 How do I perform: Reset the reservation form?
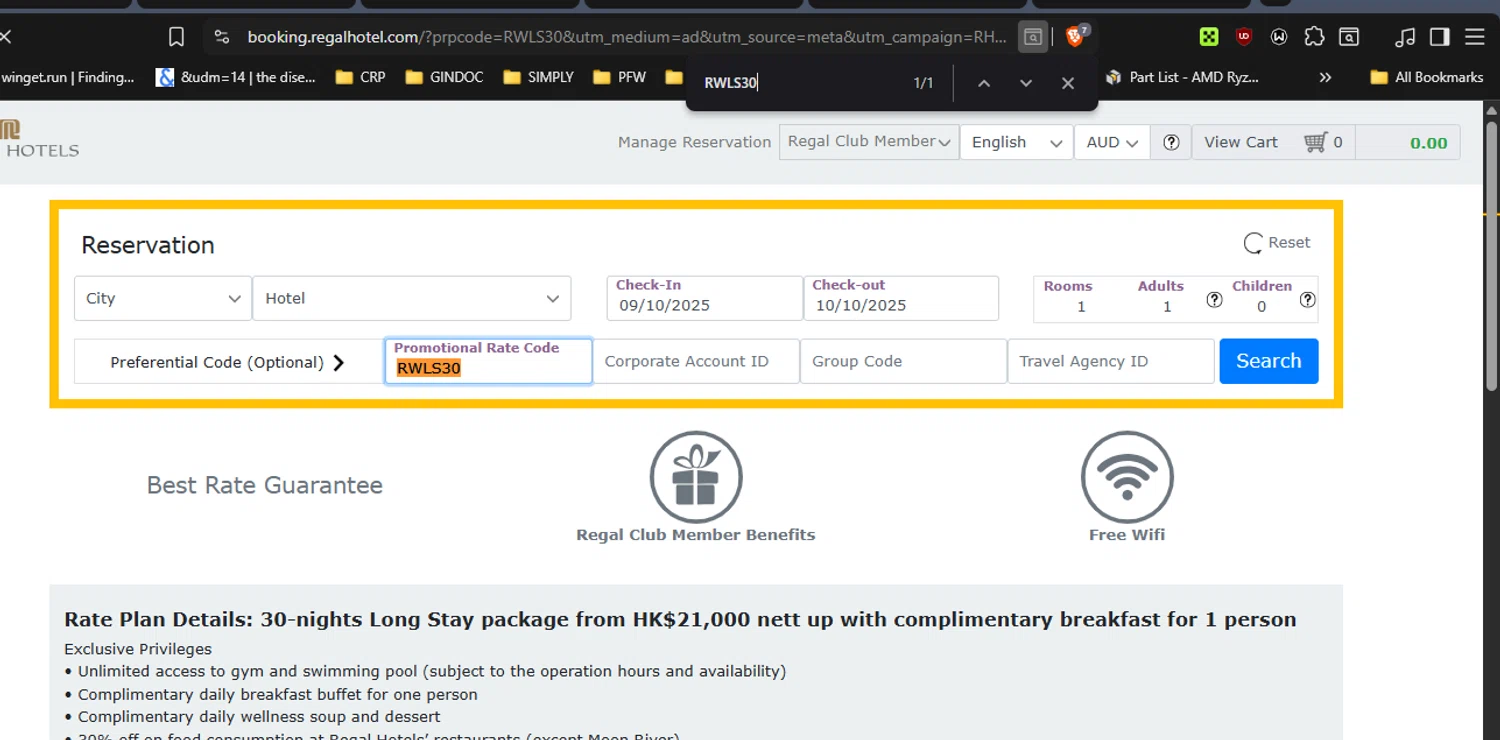[x=1277, y=242]
